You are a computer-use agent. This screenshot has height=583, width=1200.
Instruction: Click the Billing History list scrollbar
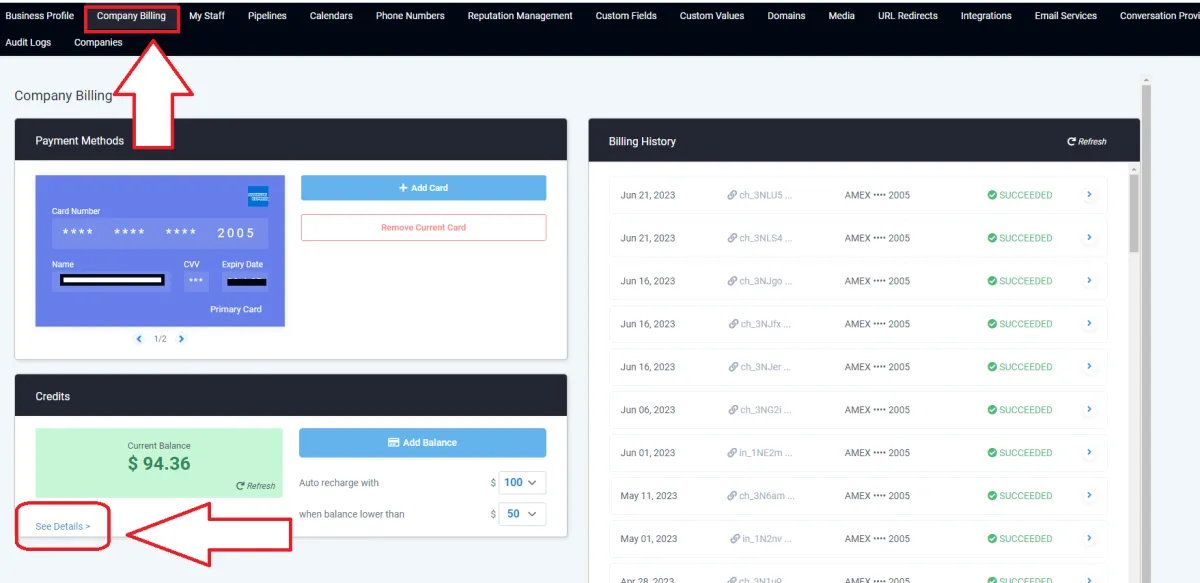click(x=1134, y=212)
